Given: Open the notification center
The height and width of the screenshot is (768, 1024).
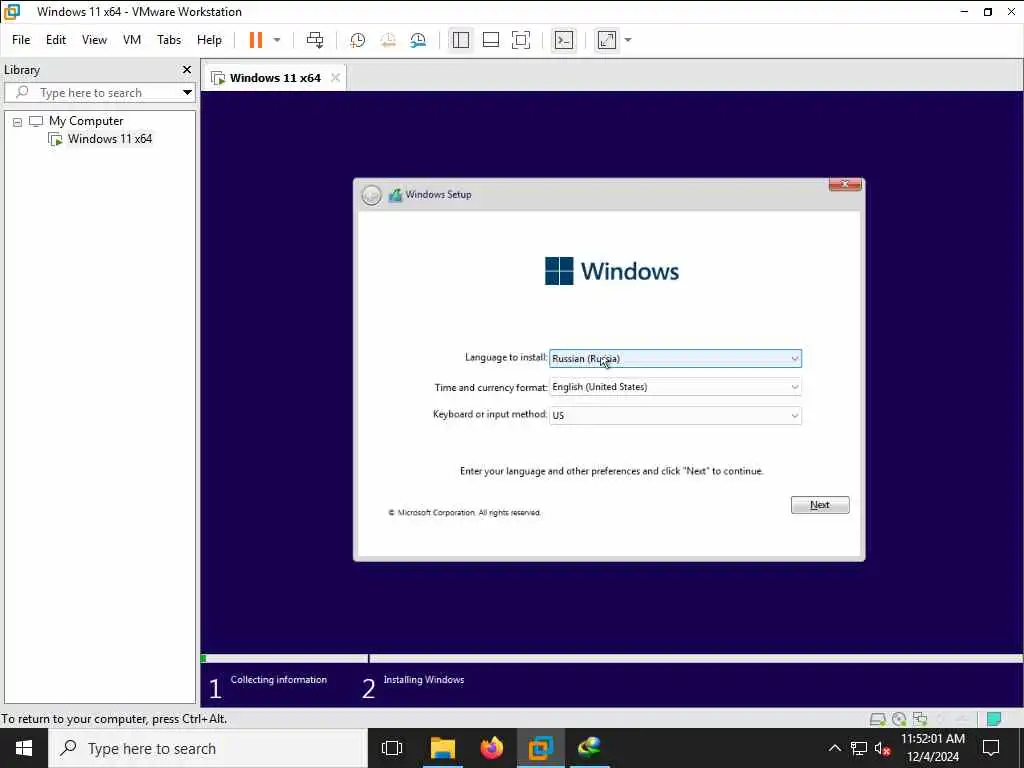Looking at the screenshot, I should coord(991,748).
